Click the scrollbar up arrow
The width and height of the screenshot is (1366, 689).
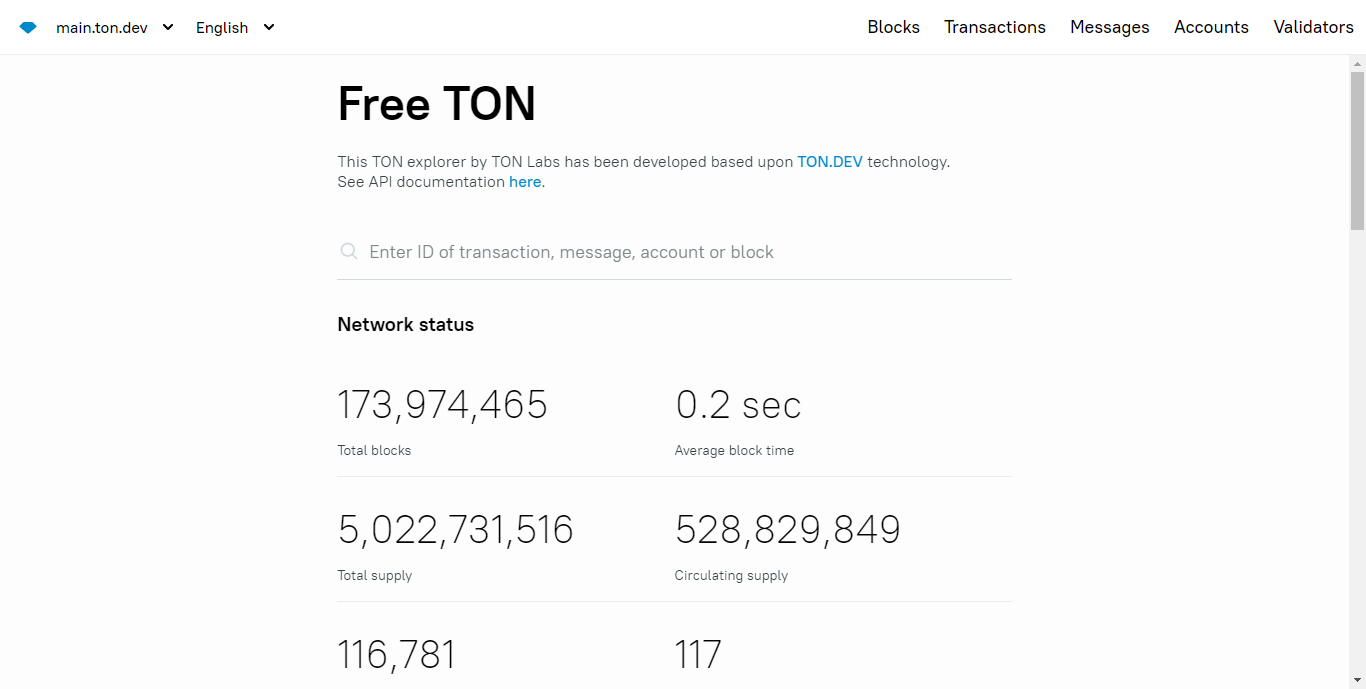[1357, 63]
